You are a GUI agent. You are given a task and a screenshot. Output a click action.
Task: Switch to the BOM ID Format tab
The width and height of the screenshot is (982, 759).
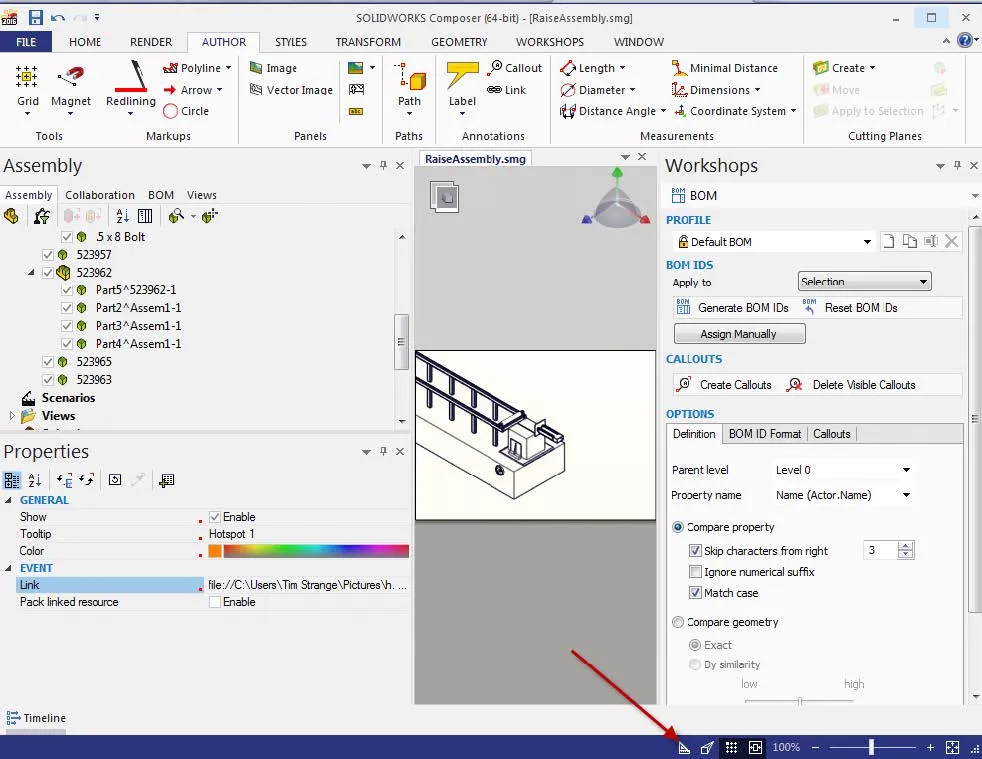[764, 434]
